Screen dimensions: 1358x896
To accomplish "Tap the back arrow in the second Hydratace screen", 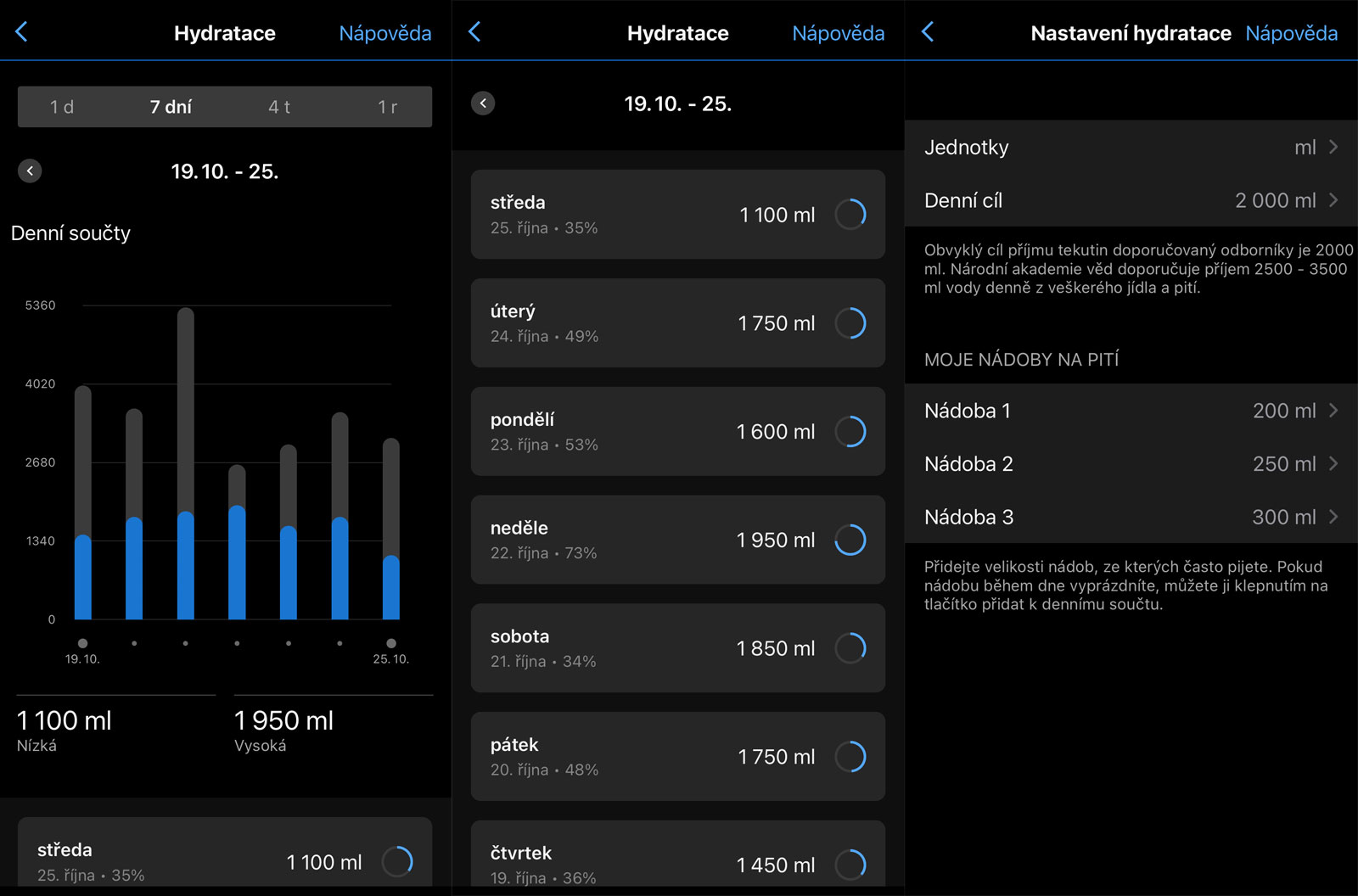I will pos(474,32).
